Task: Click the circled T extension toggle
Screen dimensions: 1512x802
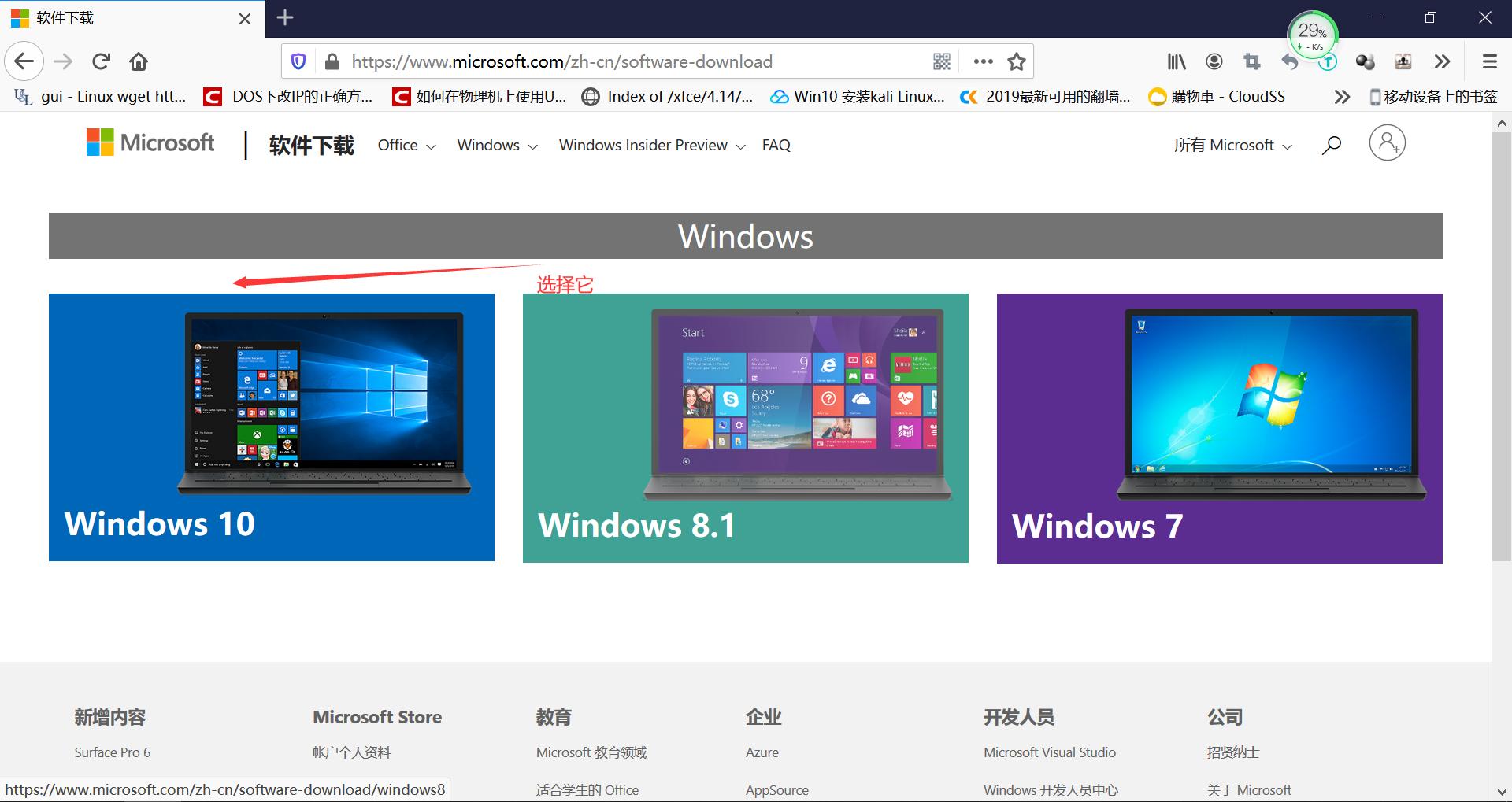Action: point(1328,61)
